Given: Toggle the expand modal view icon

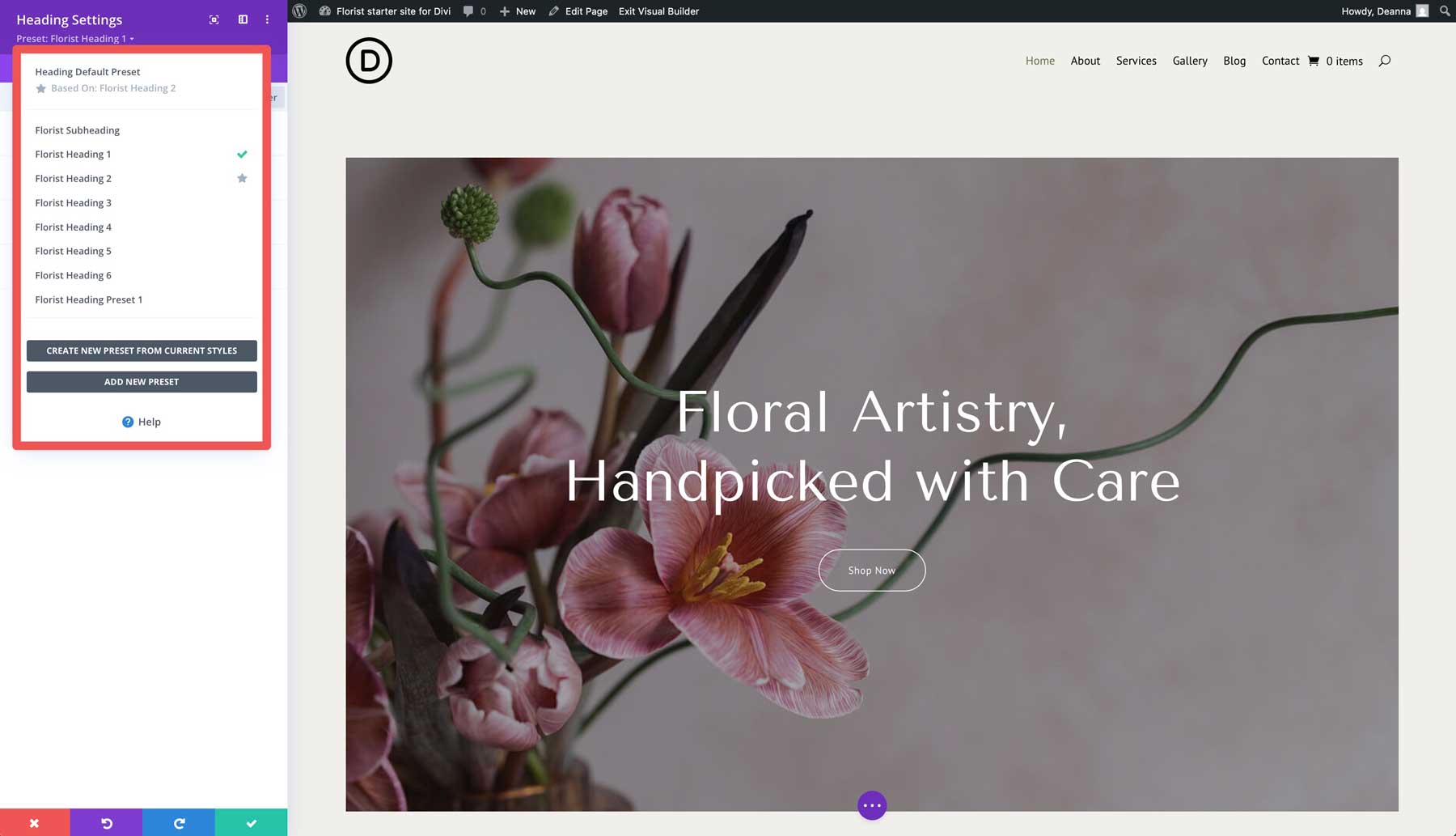Looking at the screenshot, I should [214, 19].
